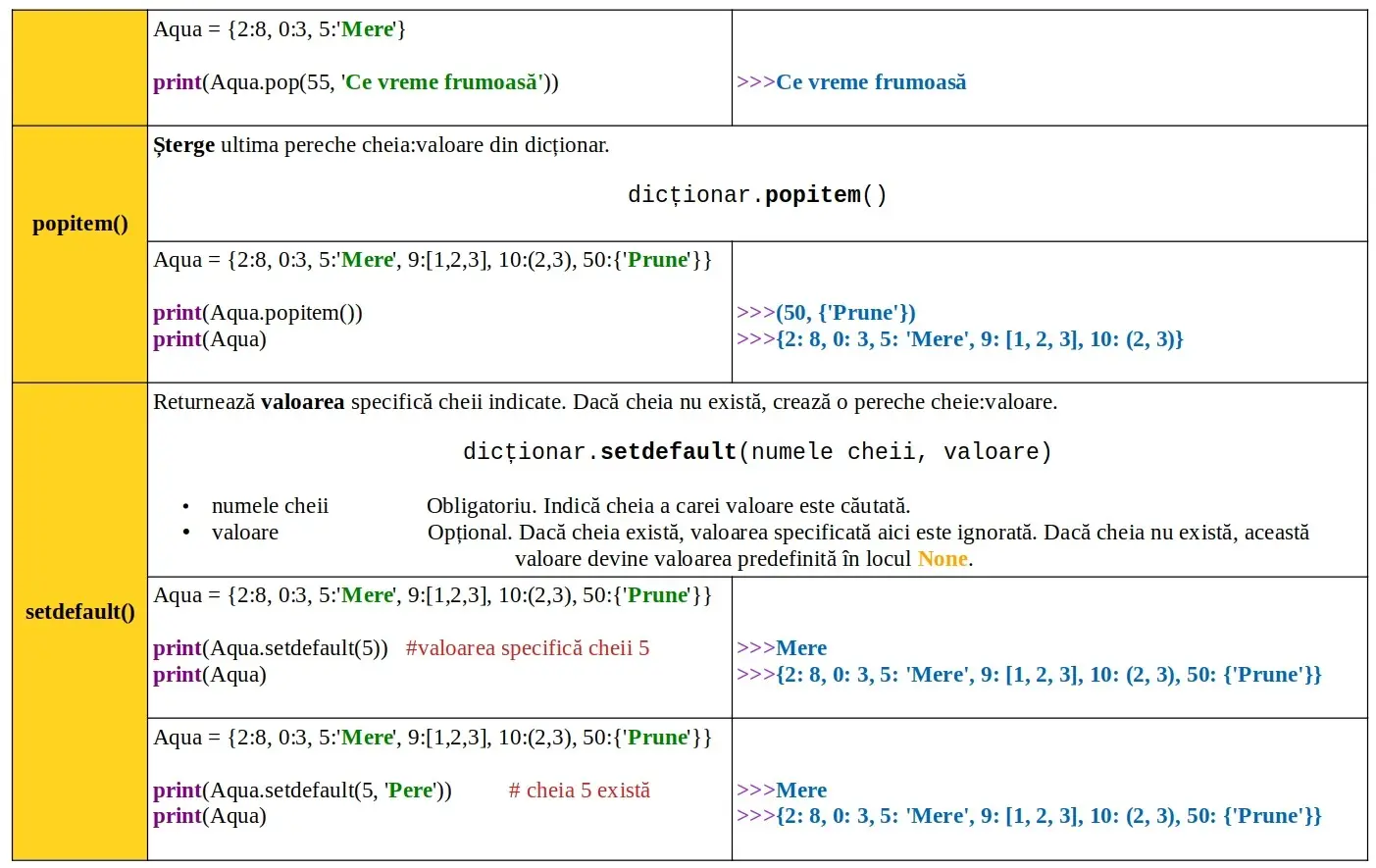Click the print(Aqua.pop(55, ...)) code line

pyautogui.click(x=355, y=82)
